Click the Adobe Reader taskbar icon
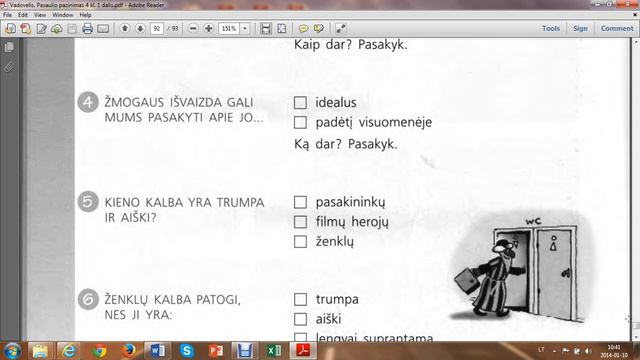 click(x=303, y=351)
